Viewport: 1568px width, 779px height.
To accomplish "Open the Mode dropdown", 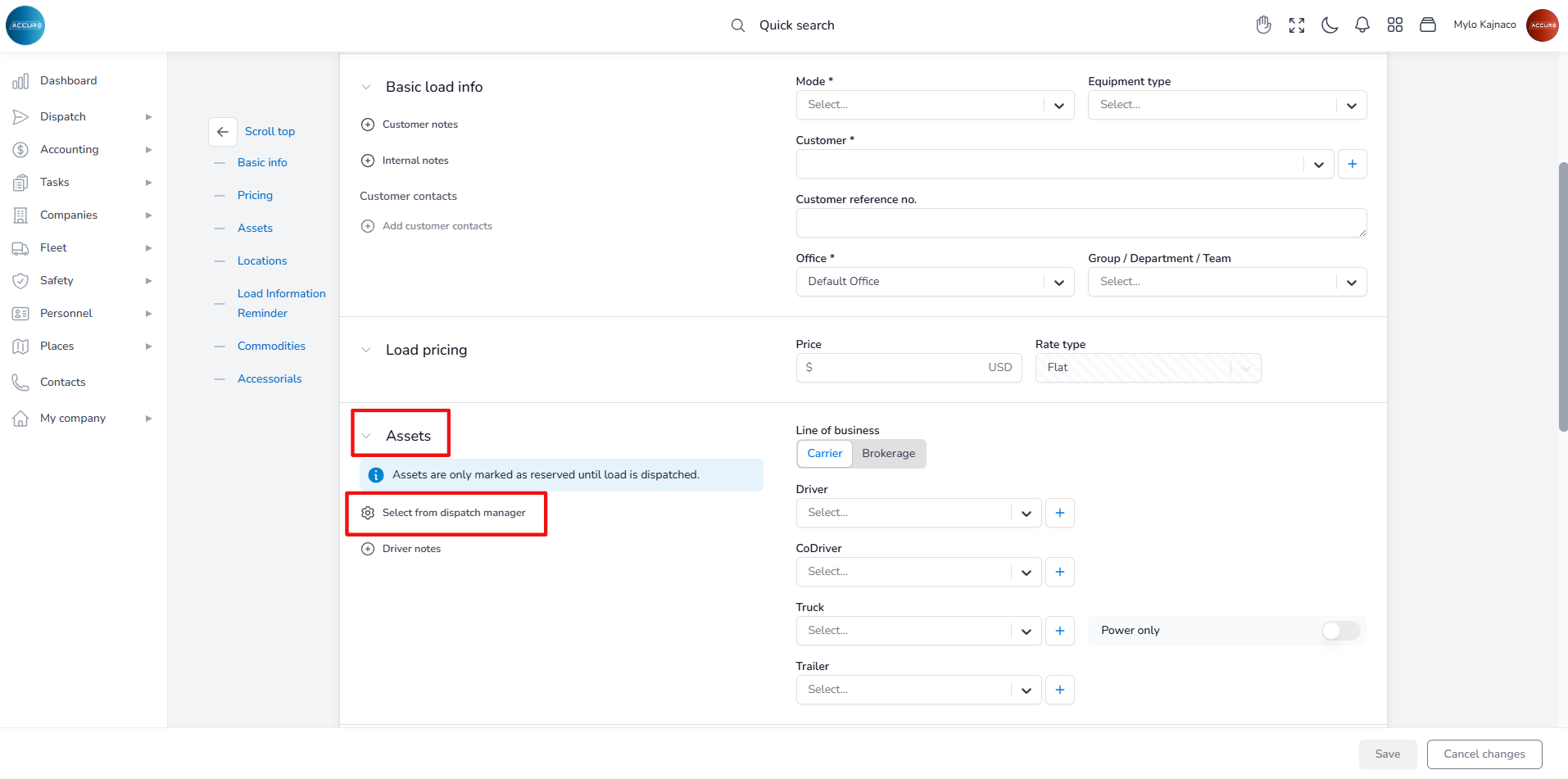I will click(934, 105).
